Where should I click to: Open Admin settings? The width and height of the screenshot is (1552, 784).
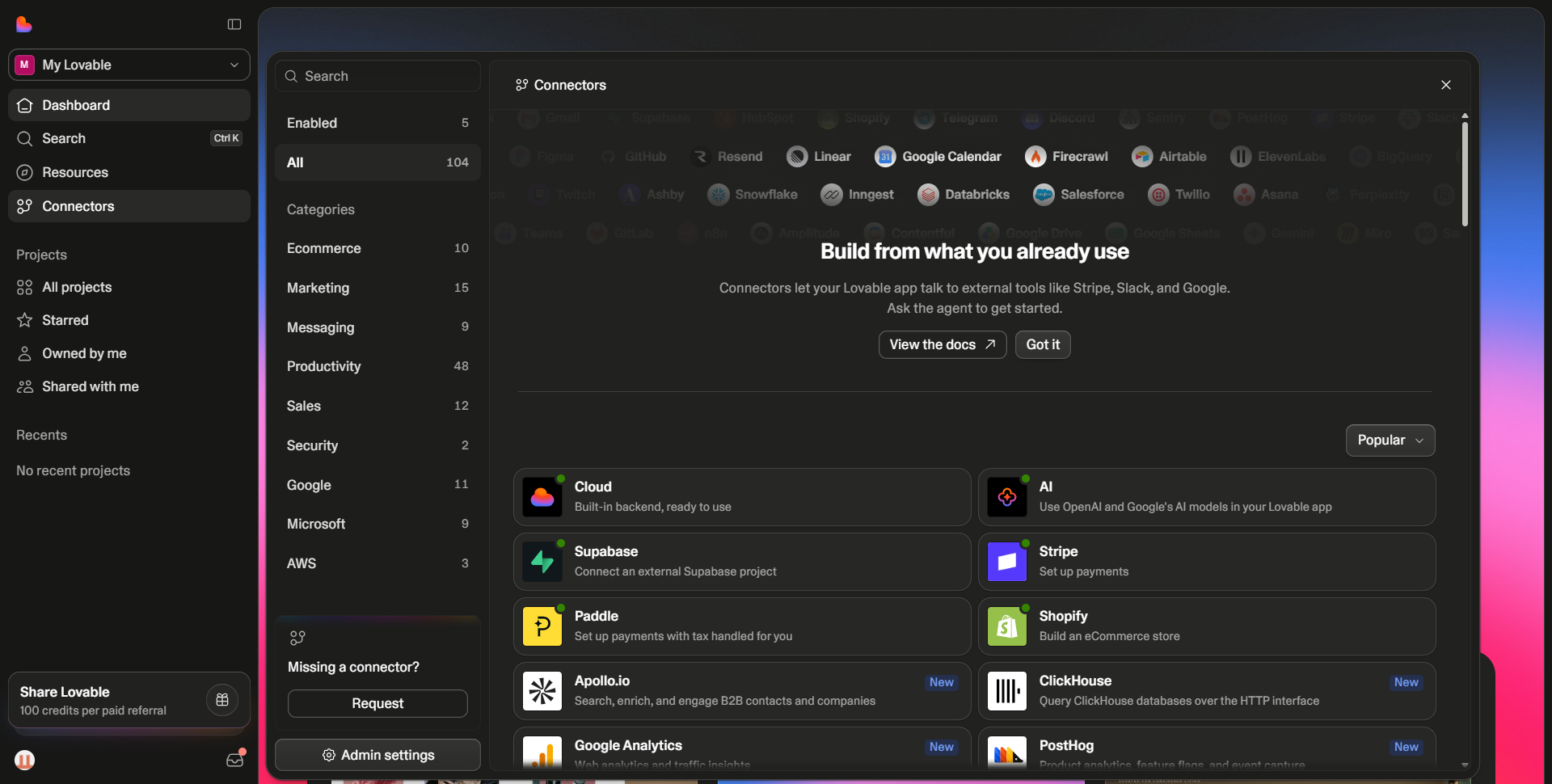(x=377, y=755)
